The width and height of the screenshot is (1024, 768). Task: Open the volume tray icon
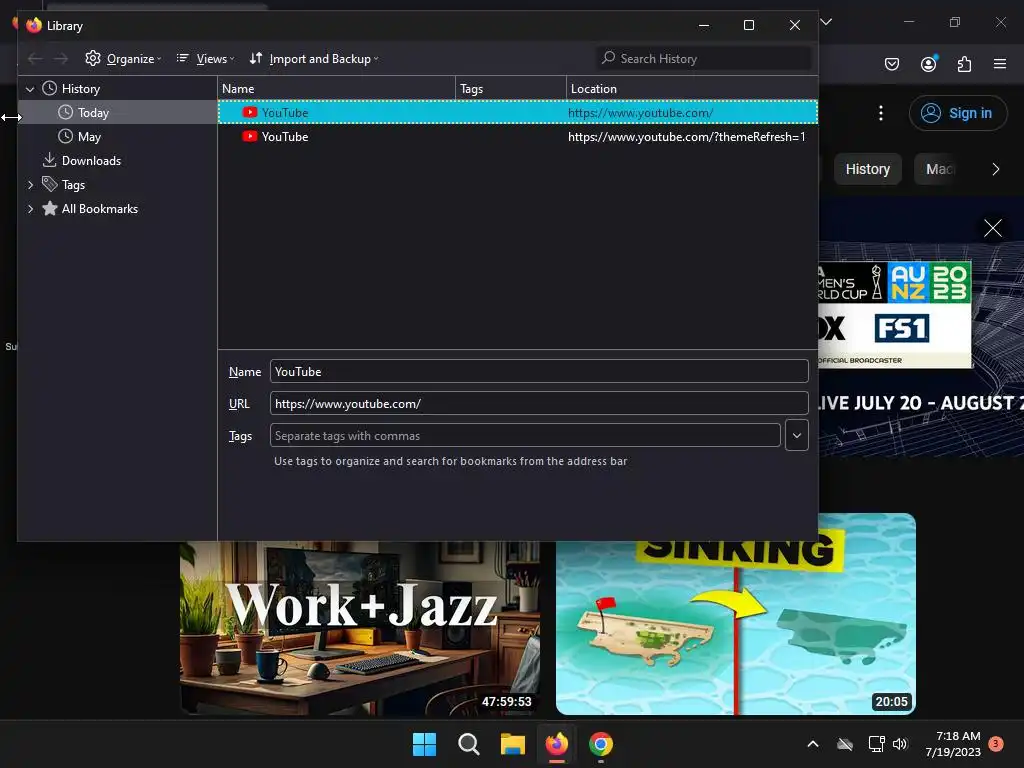pos(900,744)
